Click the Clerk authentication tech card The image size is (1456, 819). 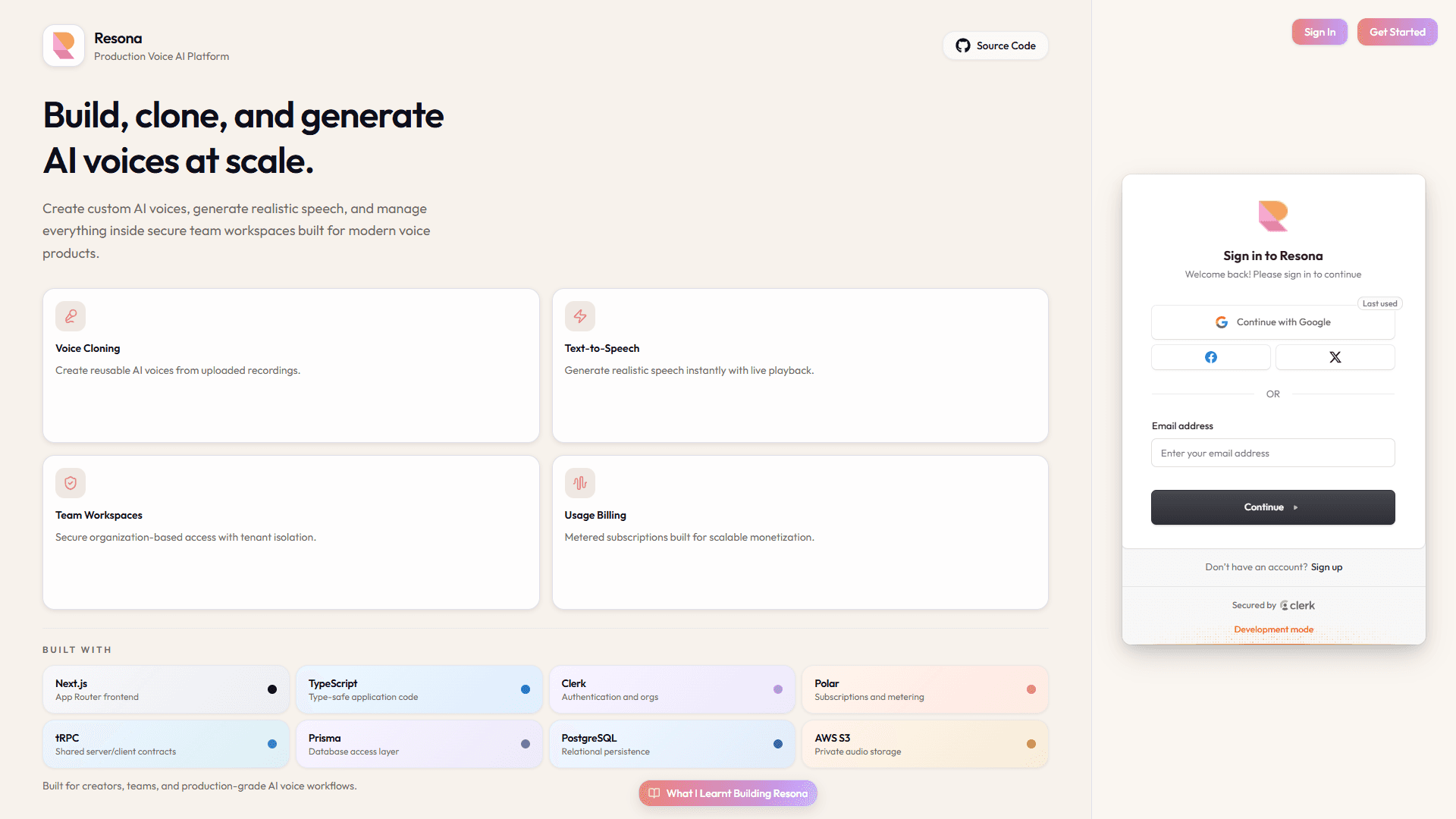click(x=673, y=689)
